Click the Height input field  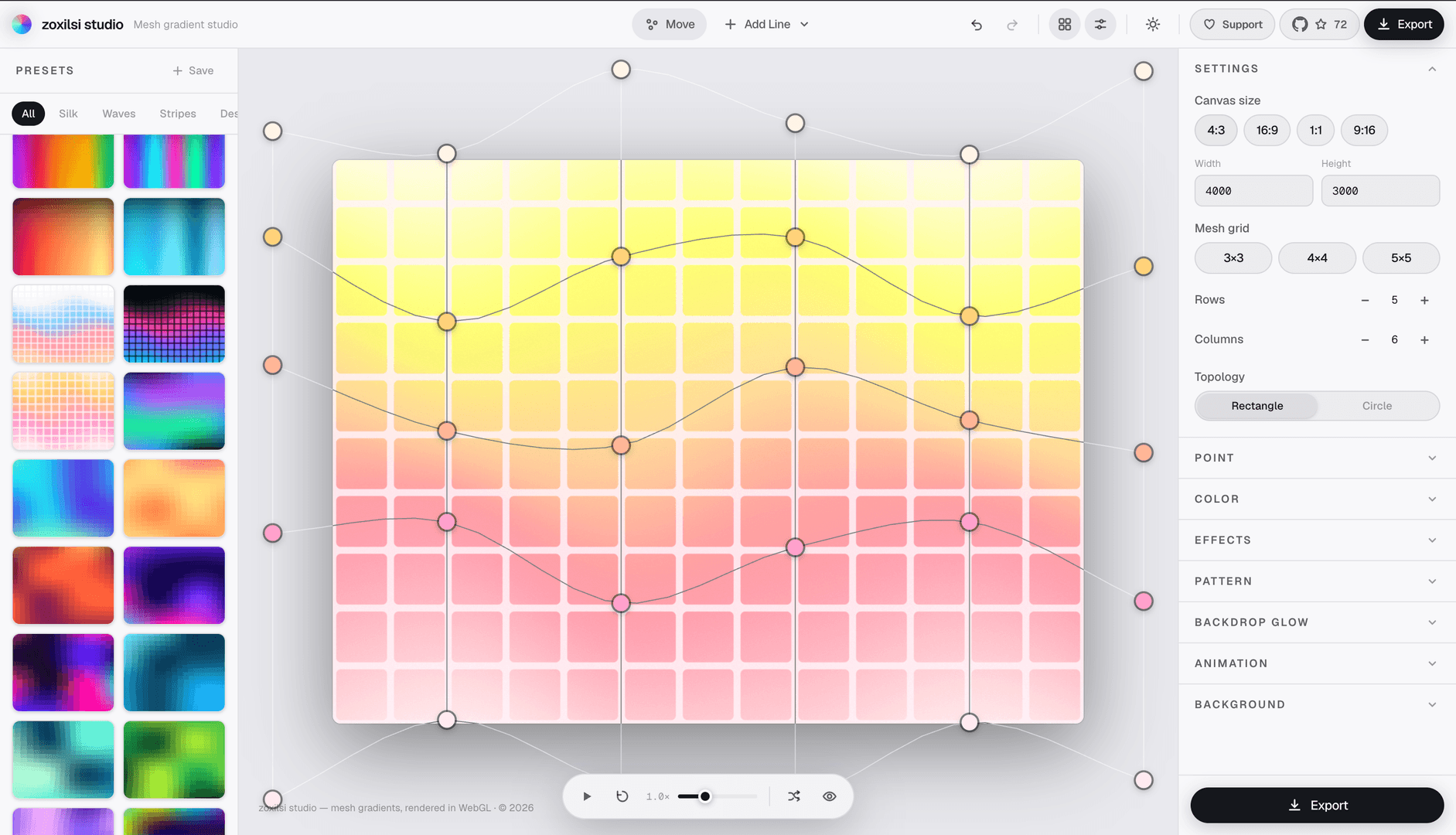tap(1380, 191)
